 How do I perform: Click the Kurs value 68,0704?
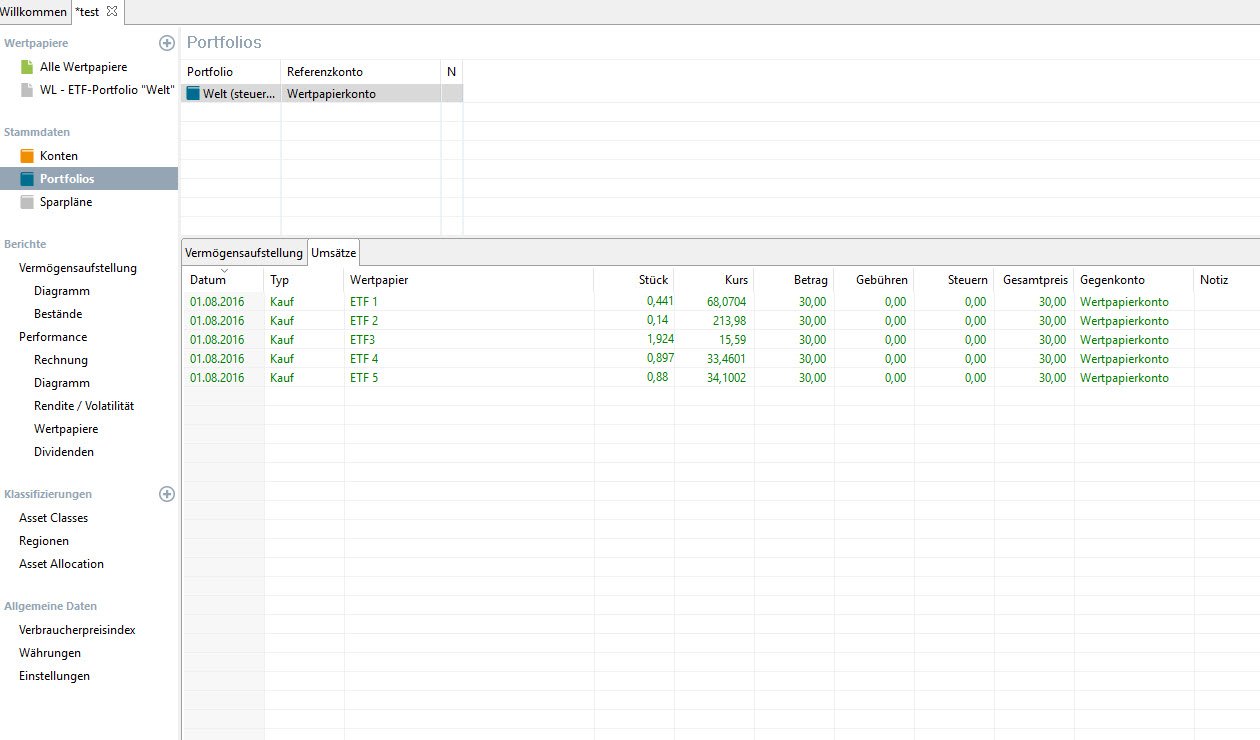(726, 301)
